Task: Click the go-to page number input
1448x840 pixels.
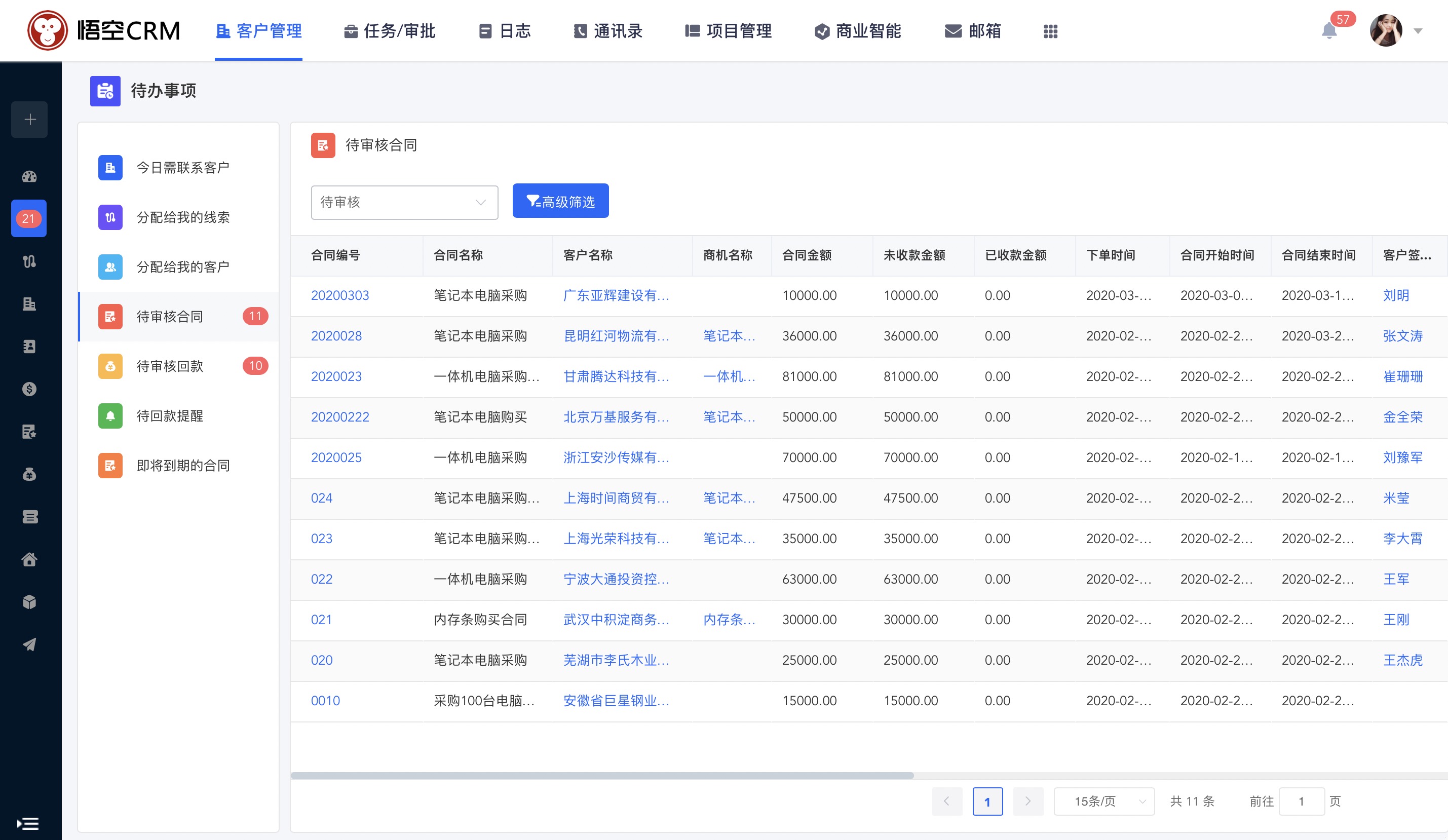Action: tap(1301, 801)
